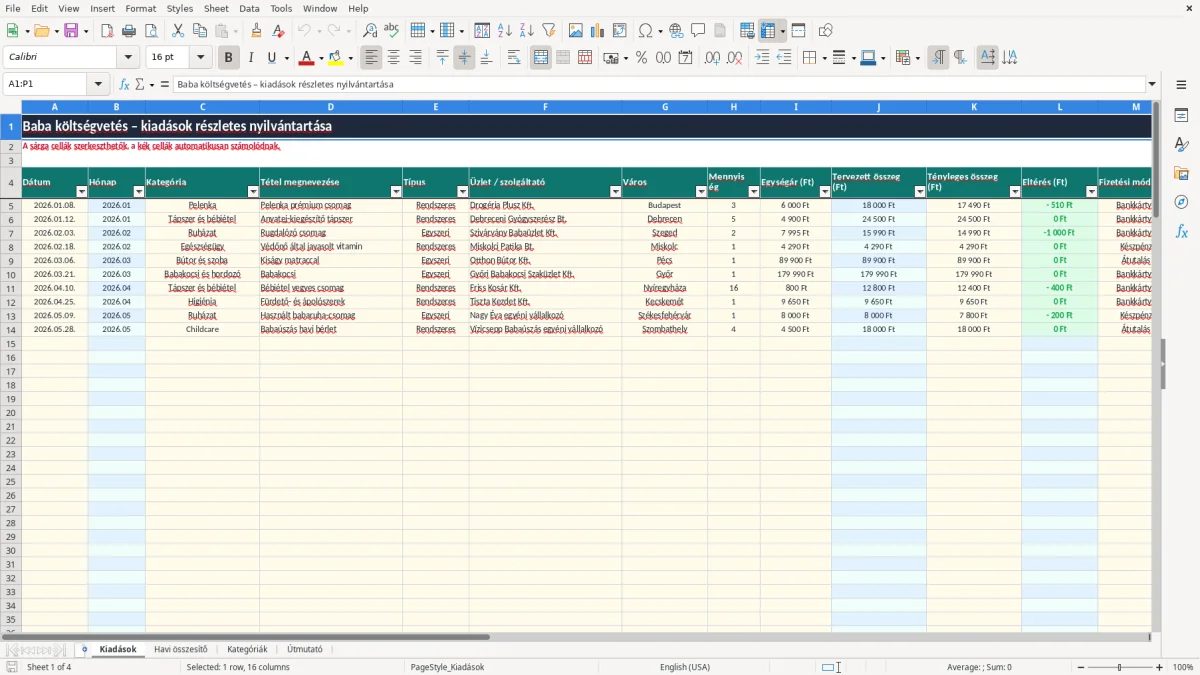1200x675 pixels.
Task: Toggle Bold formatting
Action: pos(228,58)
